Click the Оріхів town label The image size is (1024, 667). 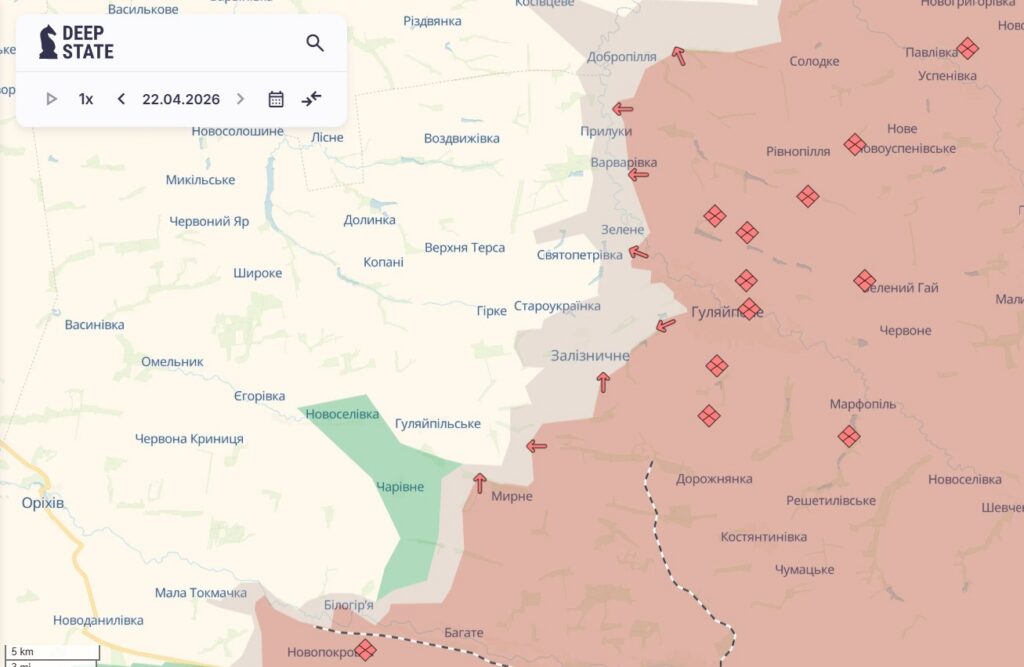pos(42,503)
